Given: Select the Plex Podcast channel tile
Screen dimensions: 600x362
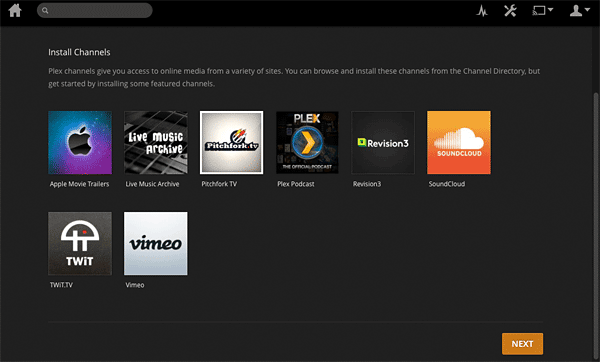Looking at the screenshot, I should click(307, 143).
